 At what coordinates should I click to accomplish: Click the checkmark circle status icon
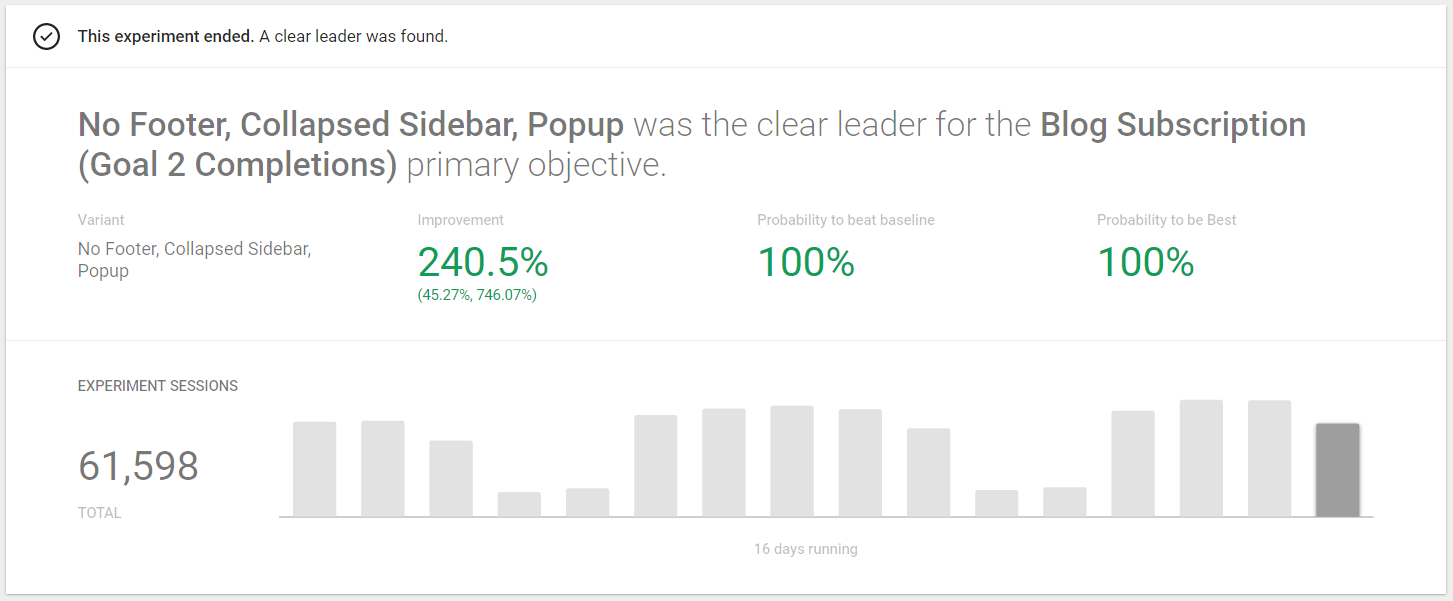[x=46, y=37]
